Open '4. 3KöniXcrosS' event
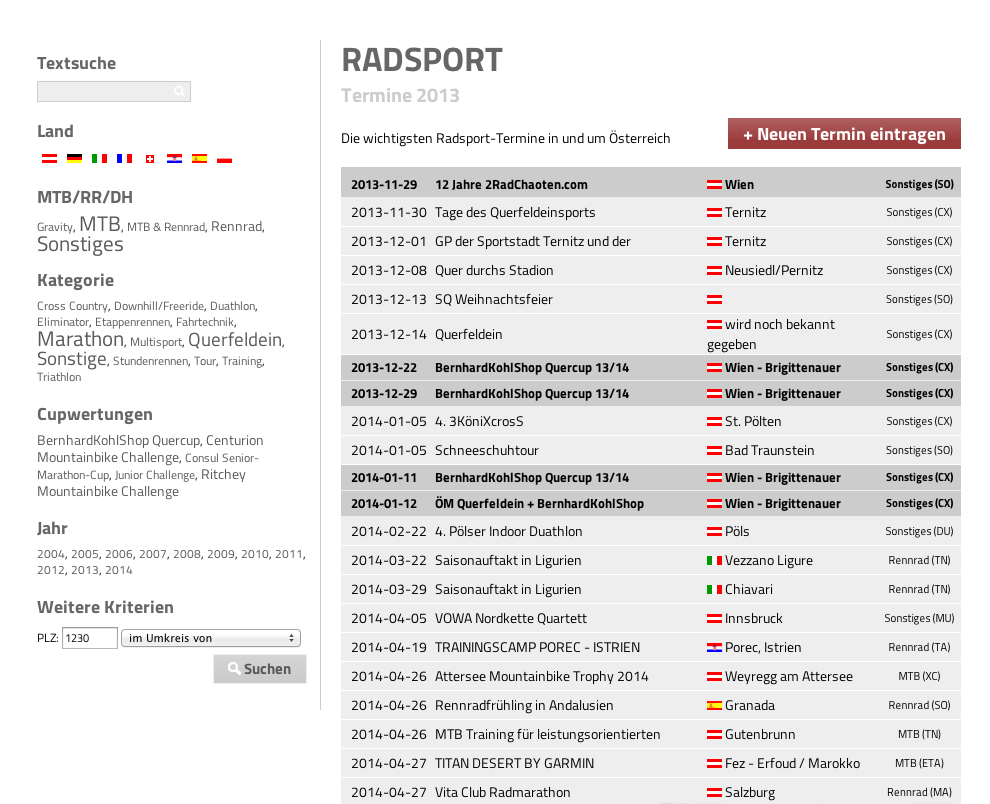 [x=479, y=421]
